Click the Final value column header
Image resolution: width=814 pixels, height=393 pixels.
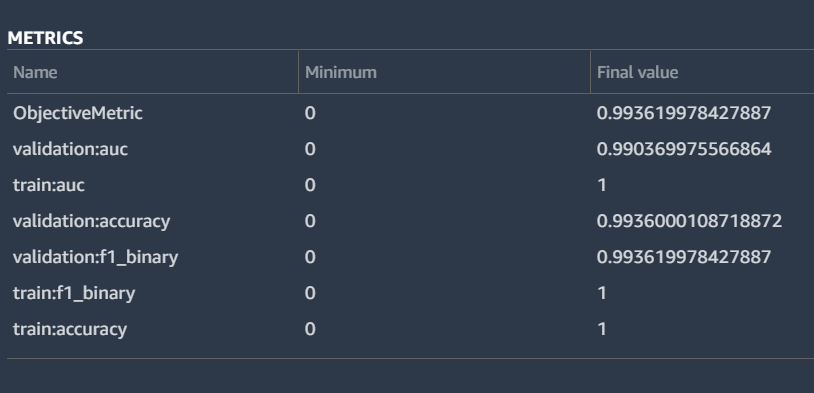coord(637,72)
